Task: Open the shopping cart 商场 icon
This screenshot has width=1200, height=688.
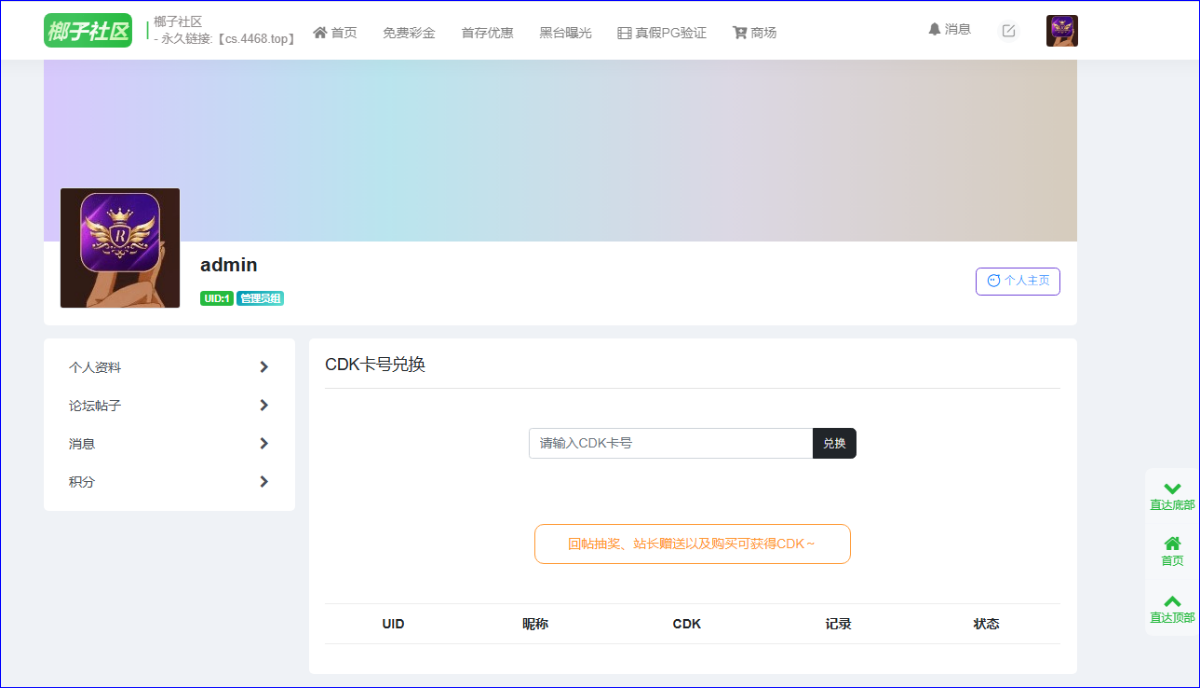Action: 740,32
